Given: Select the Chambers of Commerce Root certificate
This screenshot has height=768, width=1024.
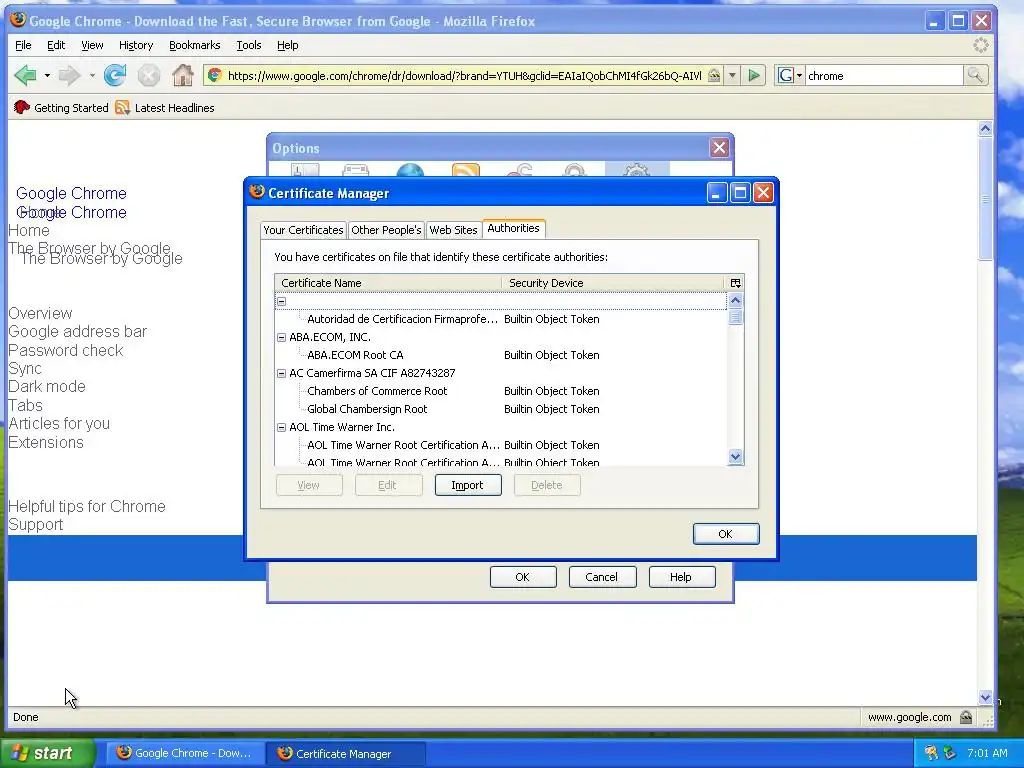Looking at the screenshot, I should [500, 391].
